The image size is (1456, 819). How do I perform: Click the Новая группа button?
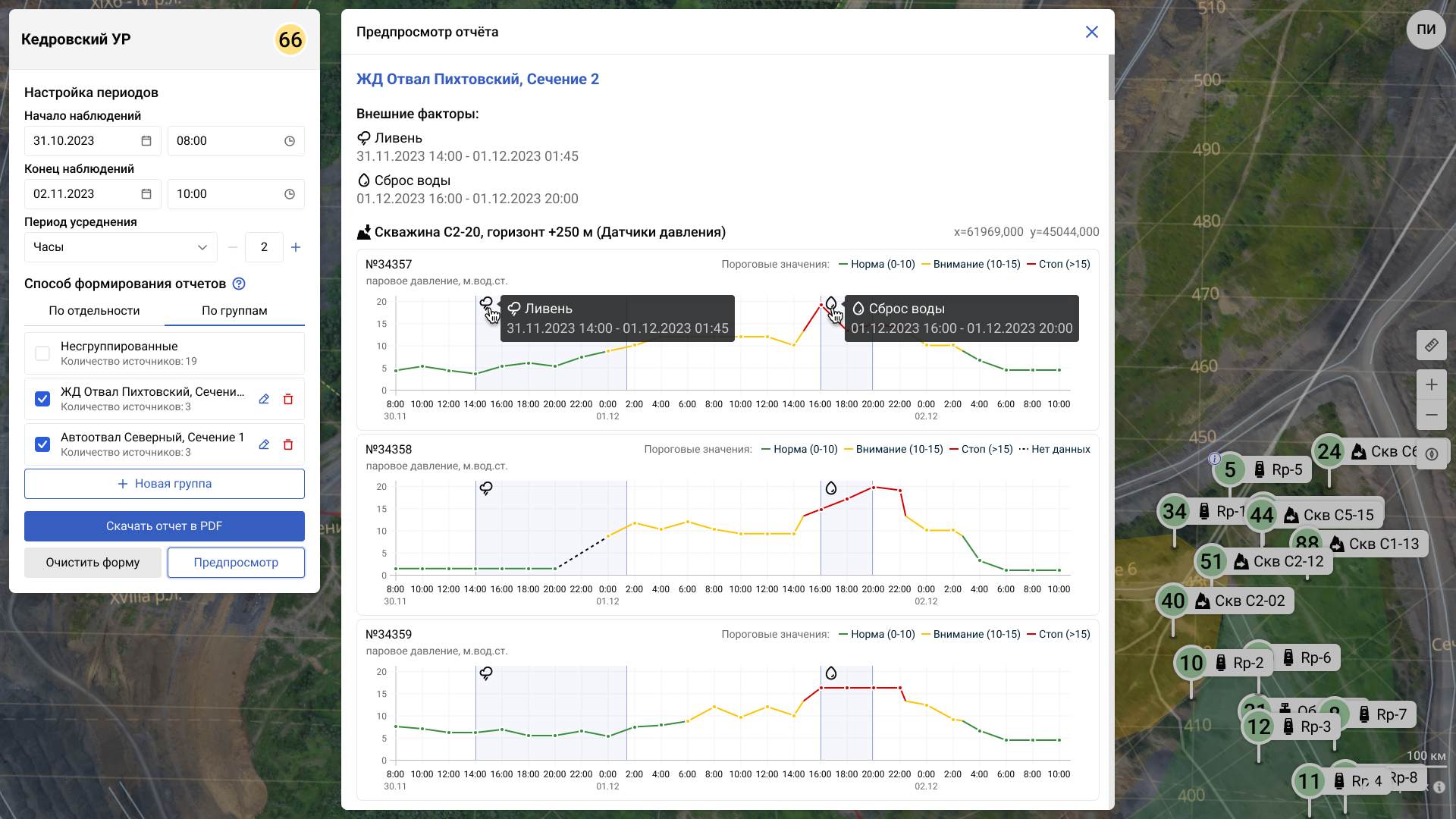tap(164, 484)
